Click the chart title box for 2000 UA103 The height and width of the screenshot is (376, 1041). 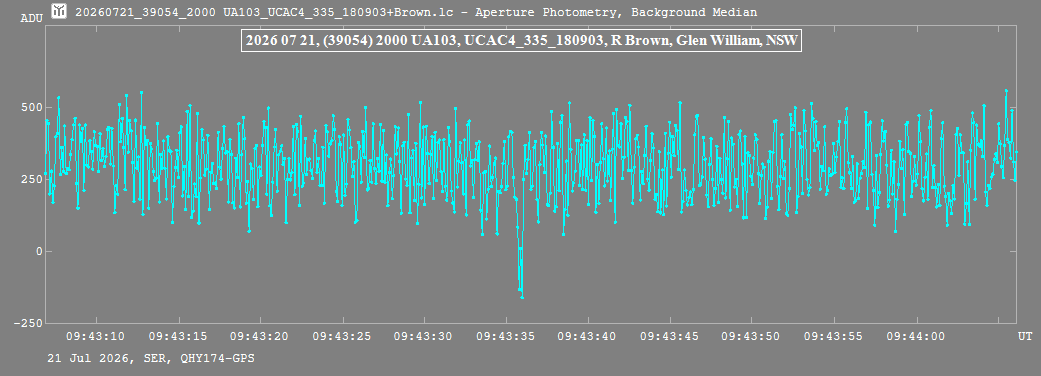[x=522, y=41]
